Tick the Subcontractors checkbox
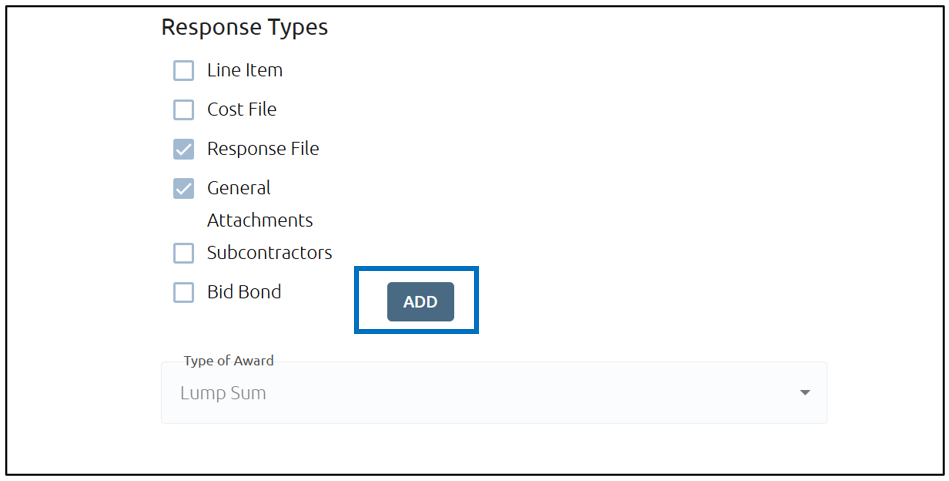 (x=183, y=253)
